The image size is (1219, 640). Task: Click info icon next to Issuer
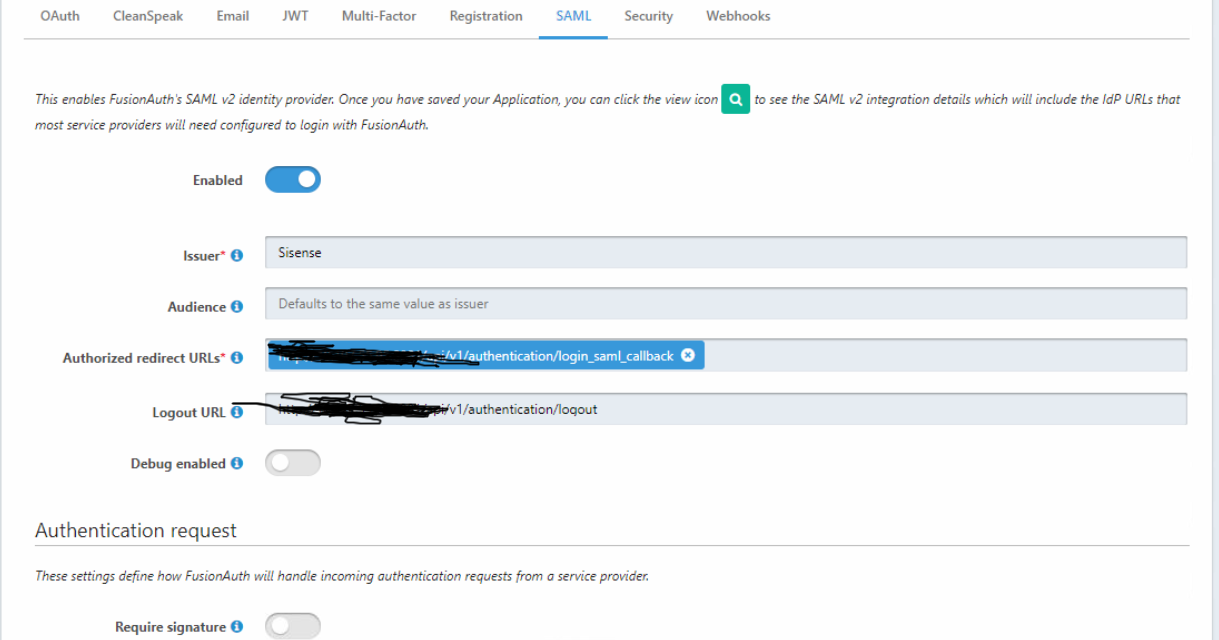point(237,256)
